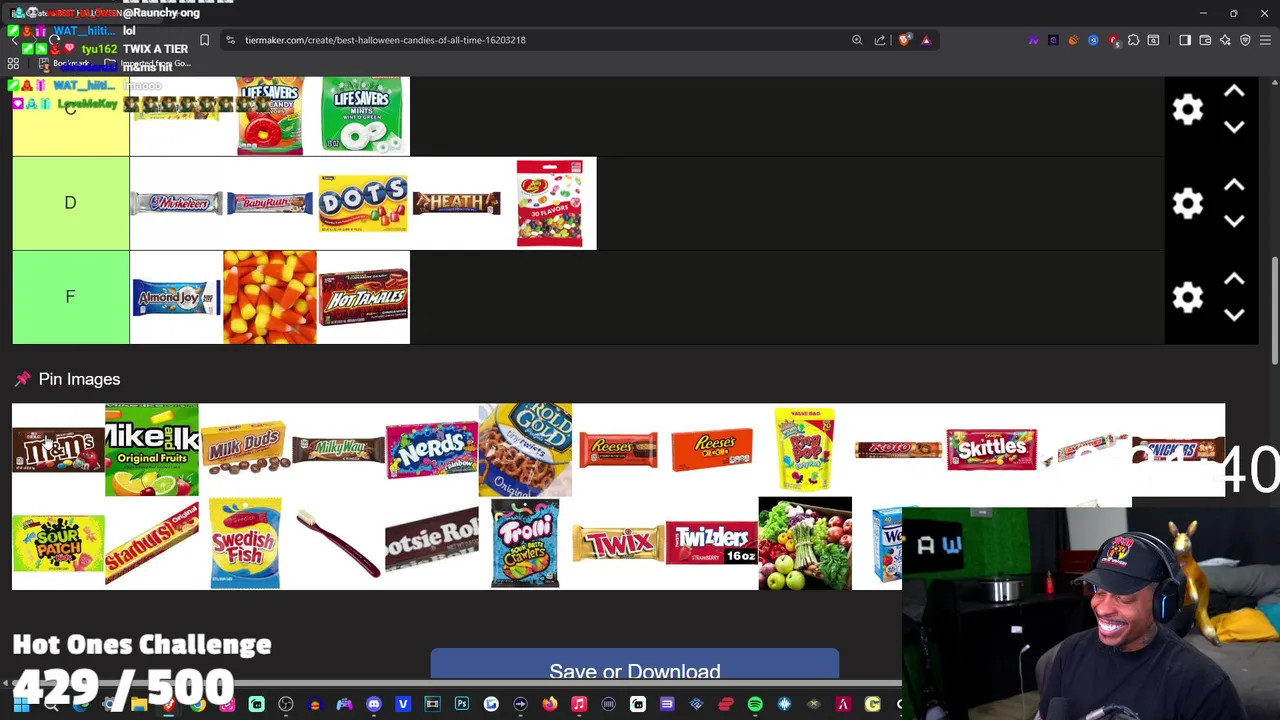The height and width of the screenshot is (720, 1280).
Task: Move the C tier row down
Action: point(1234,127)
